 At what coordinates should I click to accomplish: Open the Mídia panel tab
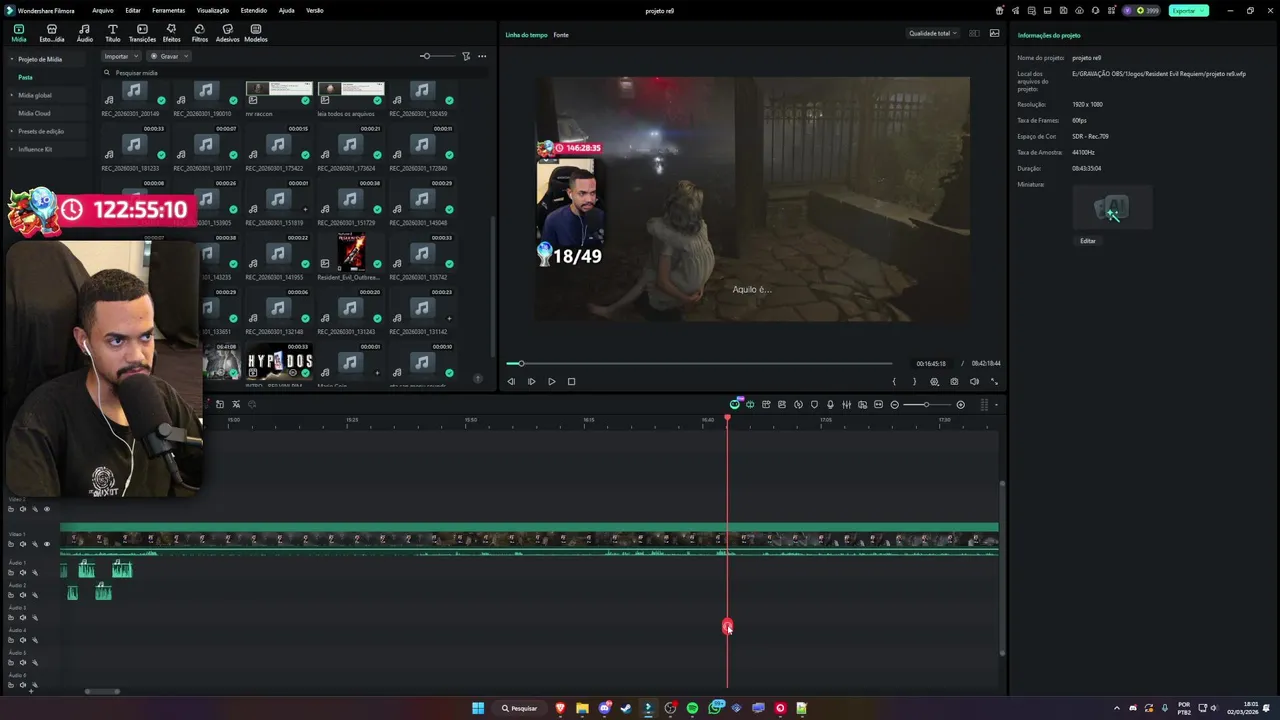tap(18, 33)
